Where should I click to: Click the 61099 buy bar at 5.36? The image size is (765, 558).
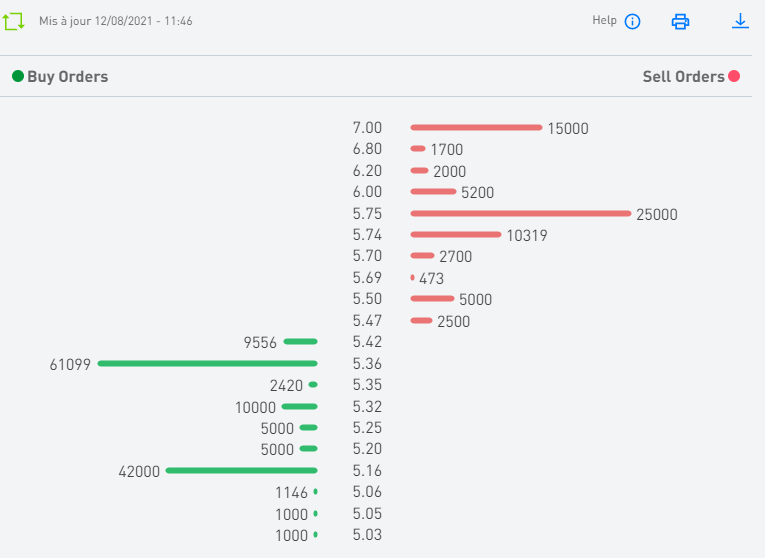tap(207, 363)
